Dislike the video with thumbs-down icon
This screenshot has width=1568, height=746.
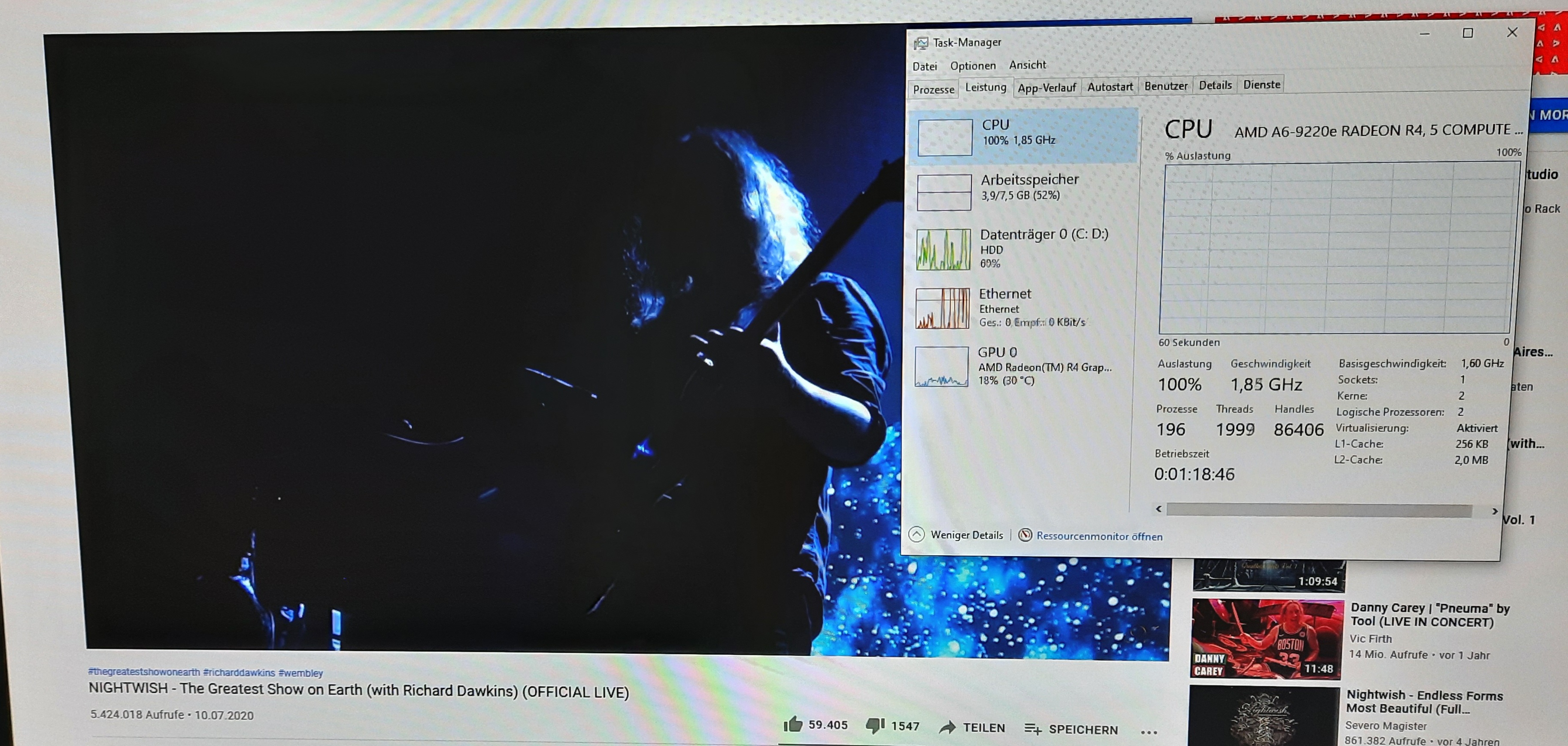pyautogui.click(x=875, y=725)
